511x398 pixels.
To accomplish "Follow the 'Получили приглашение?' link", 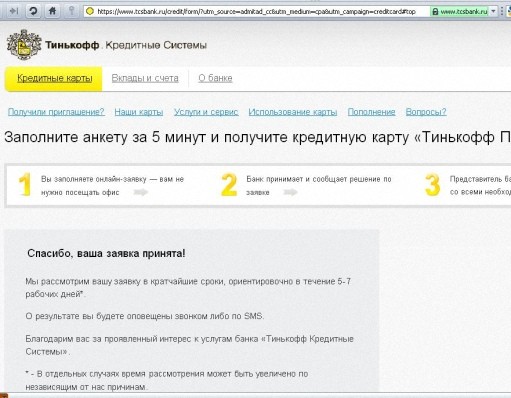I will coord(56,112).
